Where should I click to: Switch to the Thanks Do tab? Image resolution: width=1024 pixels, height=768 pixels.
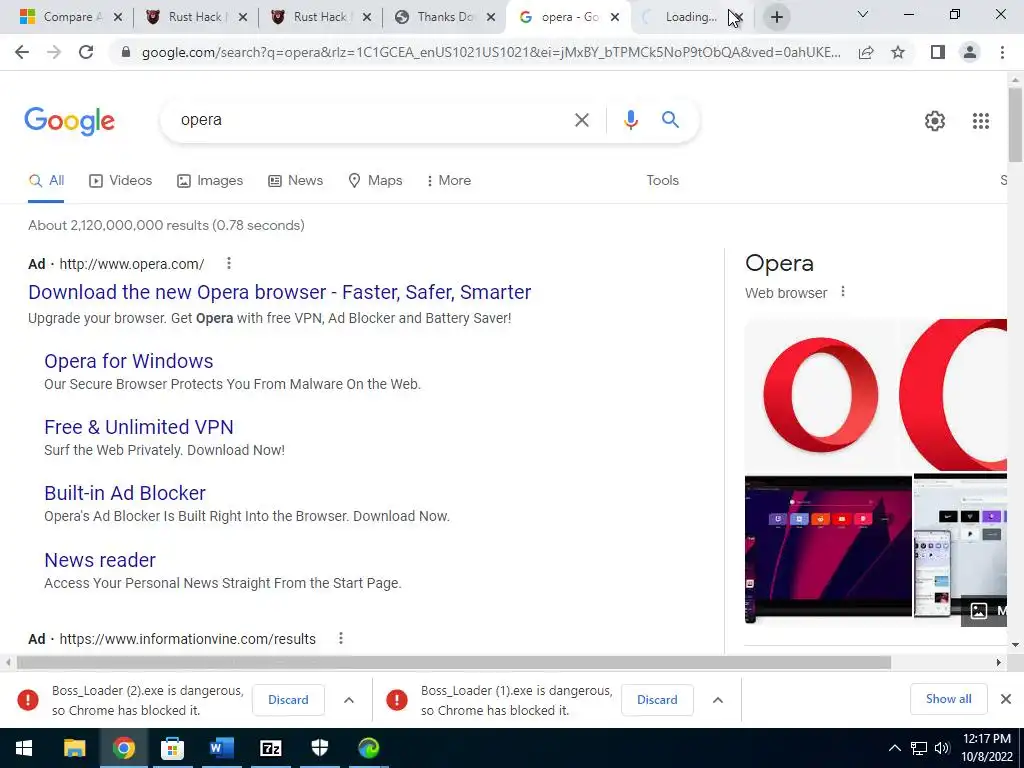point(444,17)
